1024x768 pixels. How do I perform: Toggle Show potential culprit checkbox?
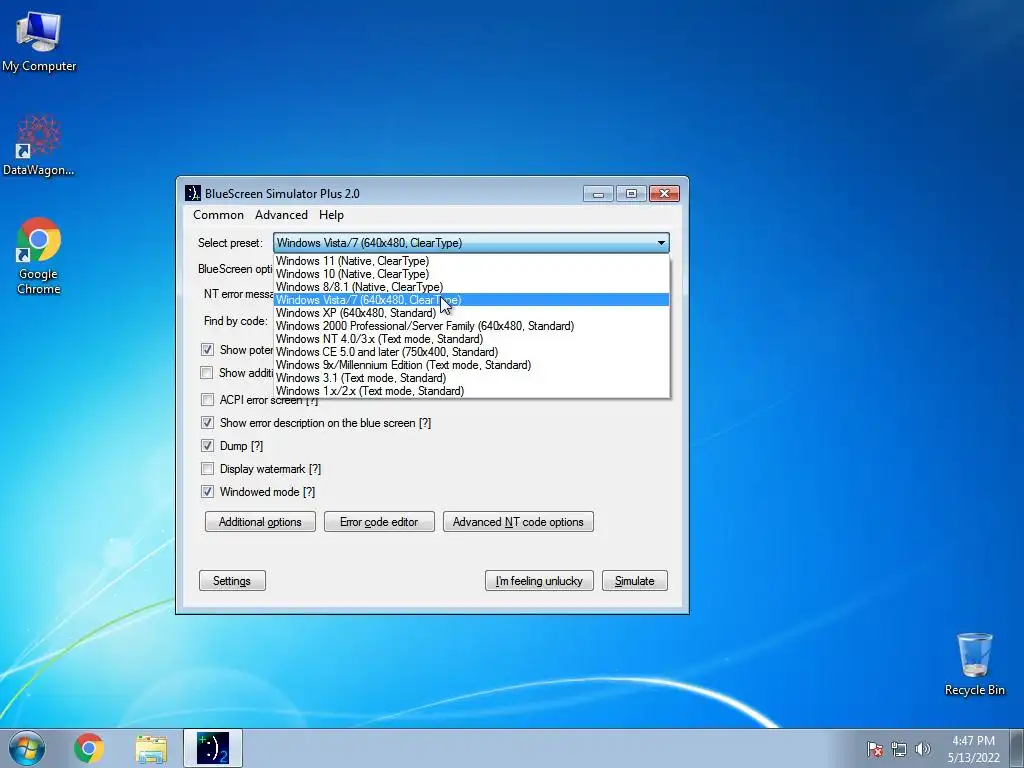point(207,349)
